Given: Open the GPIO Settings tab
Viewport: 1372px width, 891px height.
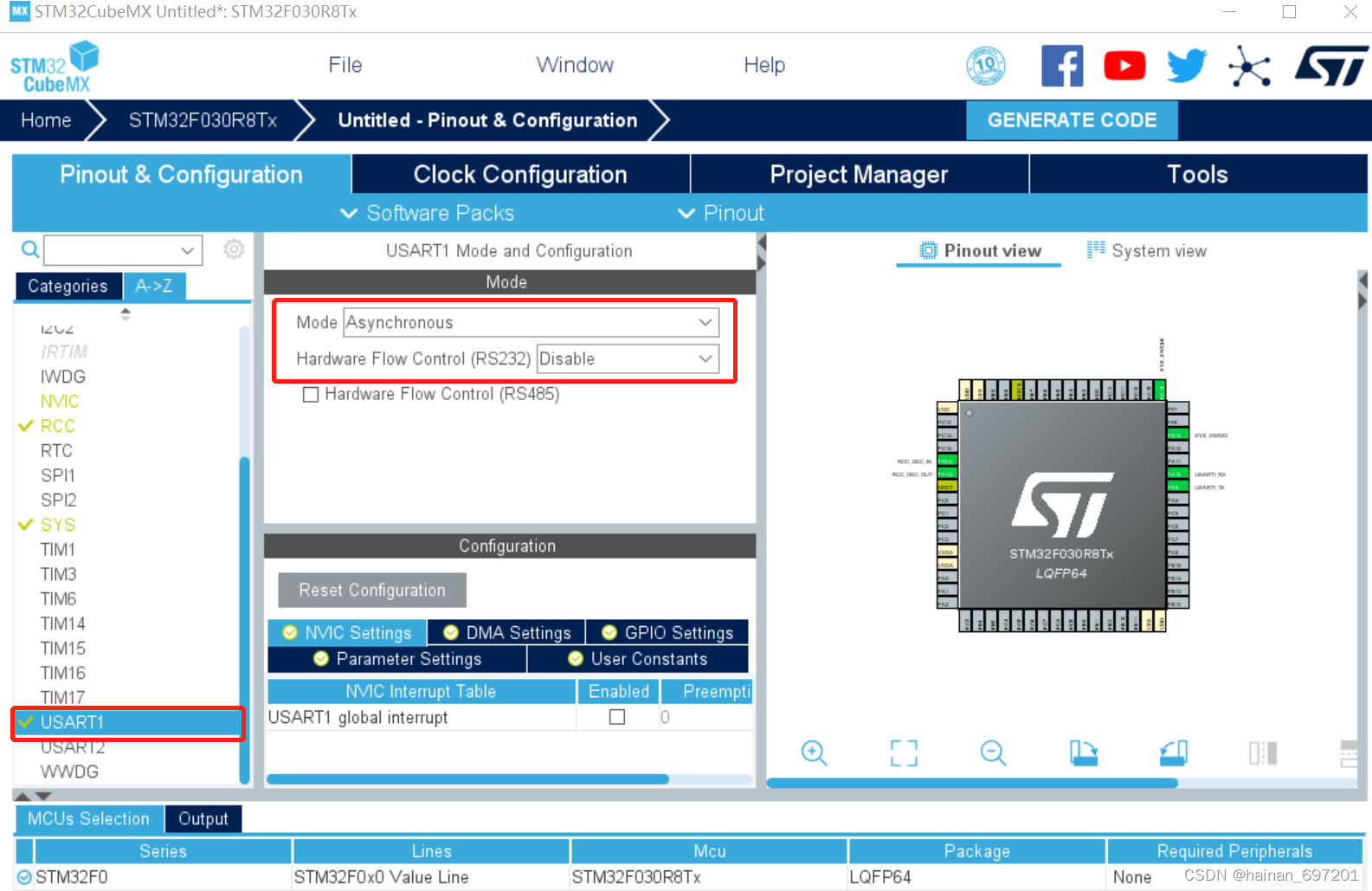Looking at the screenshot, I should [x=667, y=633].
